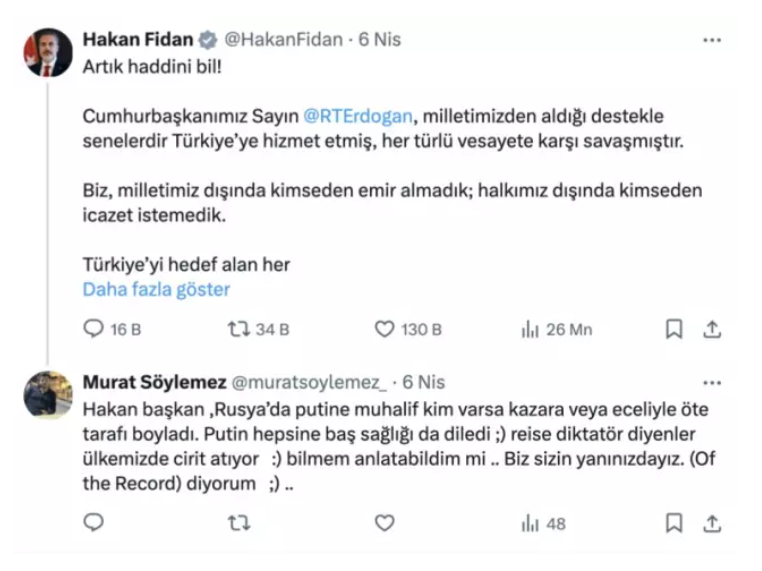Open more options on Murat Söylemez's reply
The height and width of the screenshot is (571, 762).
click(711, 383)
